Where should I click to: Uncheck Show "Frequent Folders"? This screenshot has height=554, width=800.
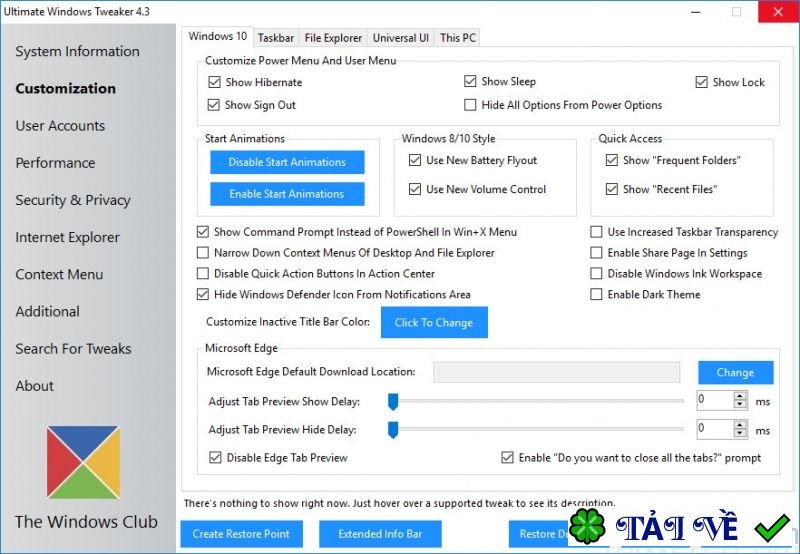pos(612,160)
